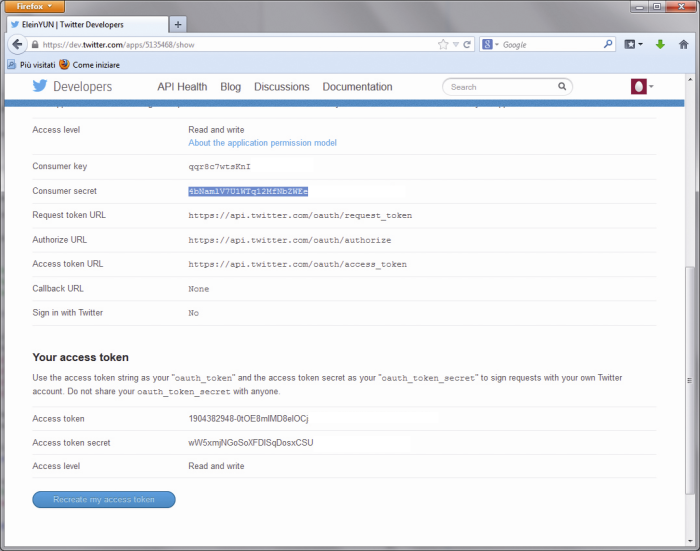The image size is (700, 551).
Task: Open the Discussions nav link
Action: (x=281, y=87)
